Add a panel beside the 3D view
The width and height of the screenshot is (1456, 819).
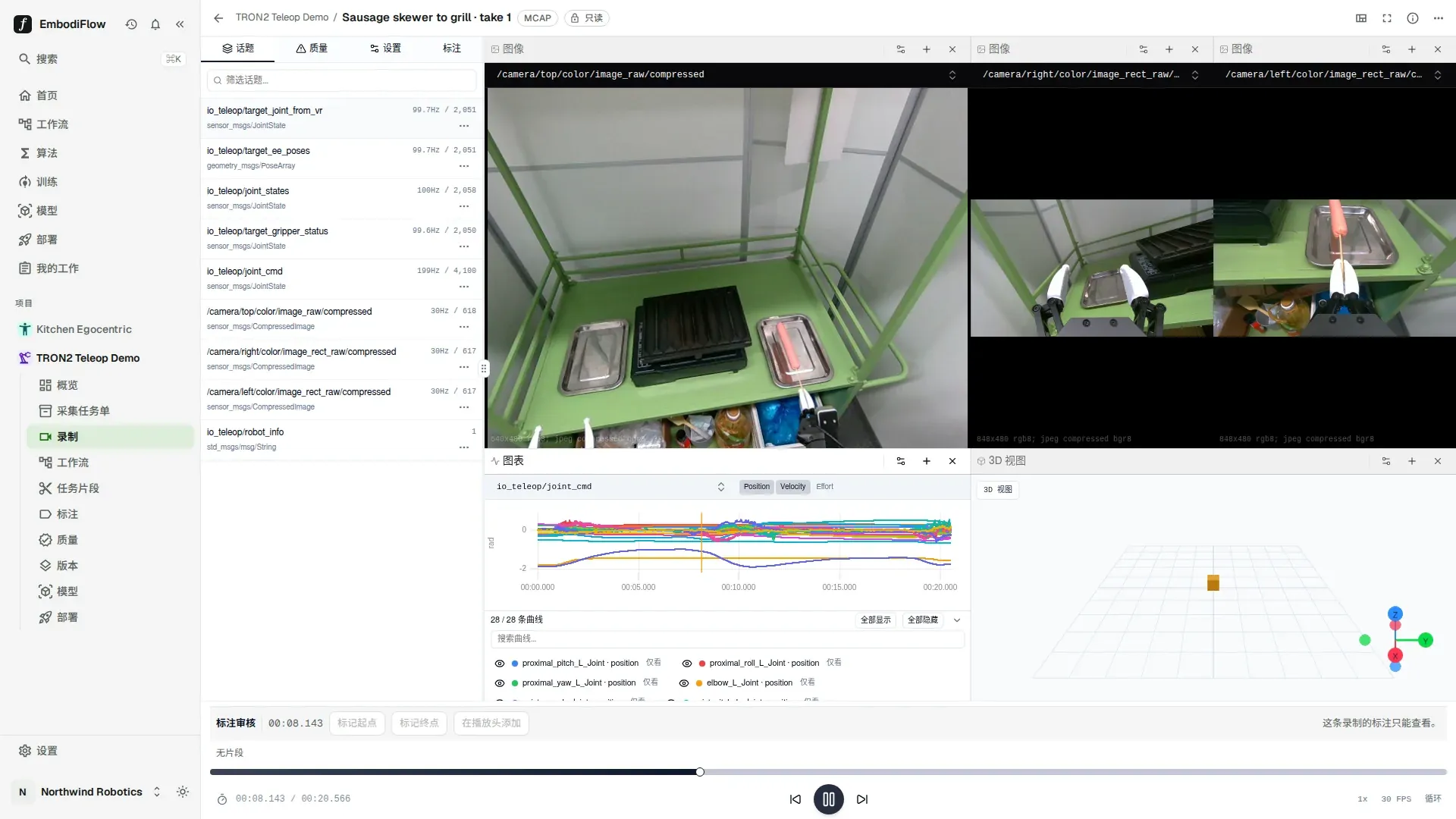tap(1412, 461)
